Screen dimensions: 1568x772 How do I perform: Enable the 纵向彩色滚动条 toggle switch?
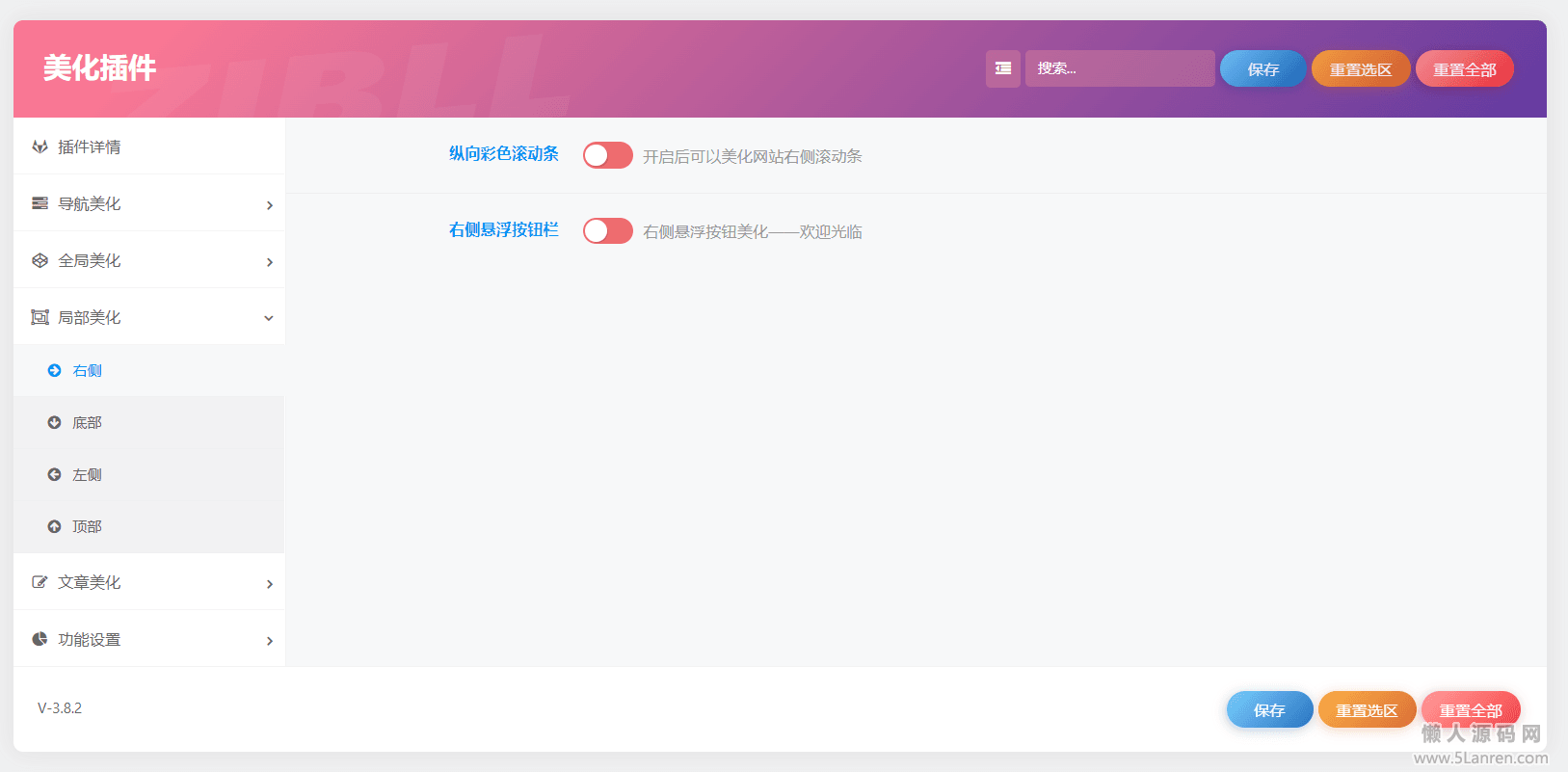tap(607, 155)
